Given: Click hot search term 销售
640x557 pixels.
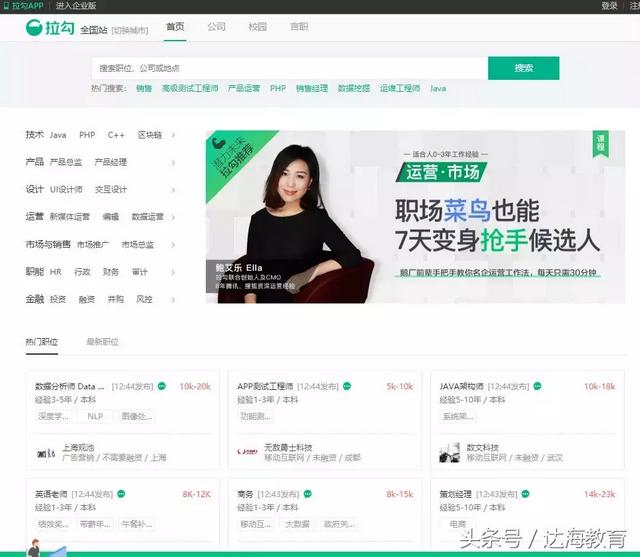Looking at the screenshot, I should [x=144, y=88].
